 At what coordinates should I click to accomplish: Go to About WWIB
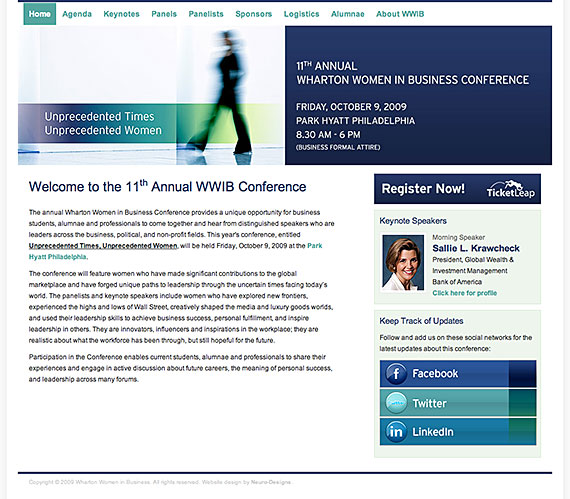(x=400, y=14)
